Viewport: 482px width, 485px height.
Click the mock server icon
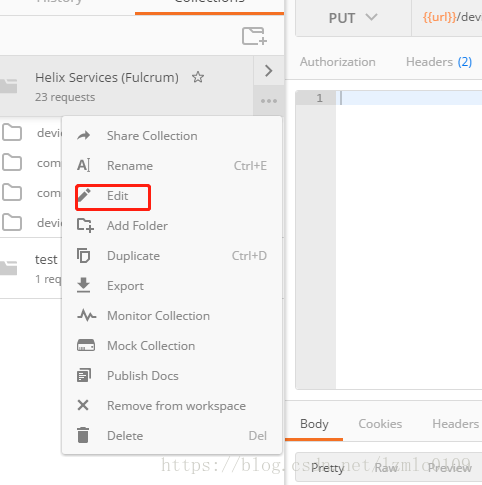tap(86, 345)
